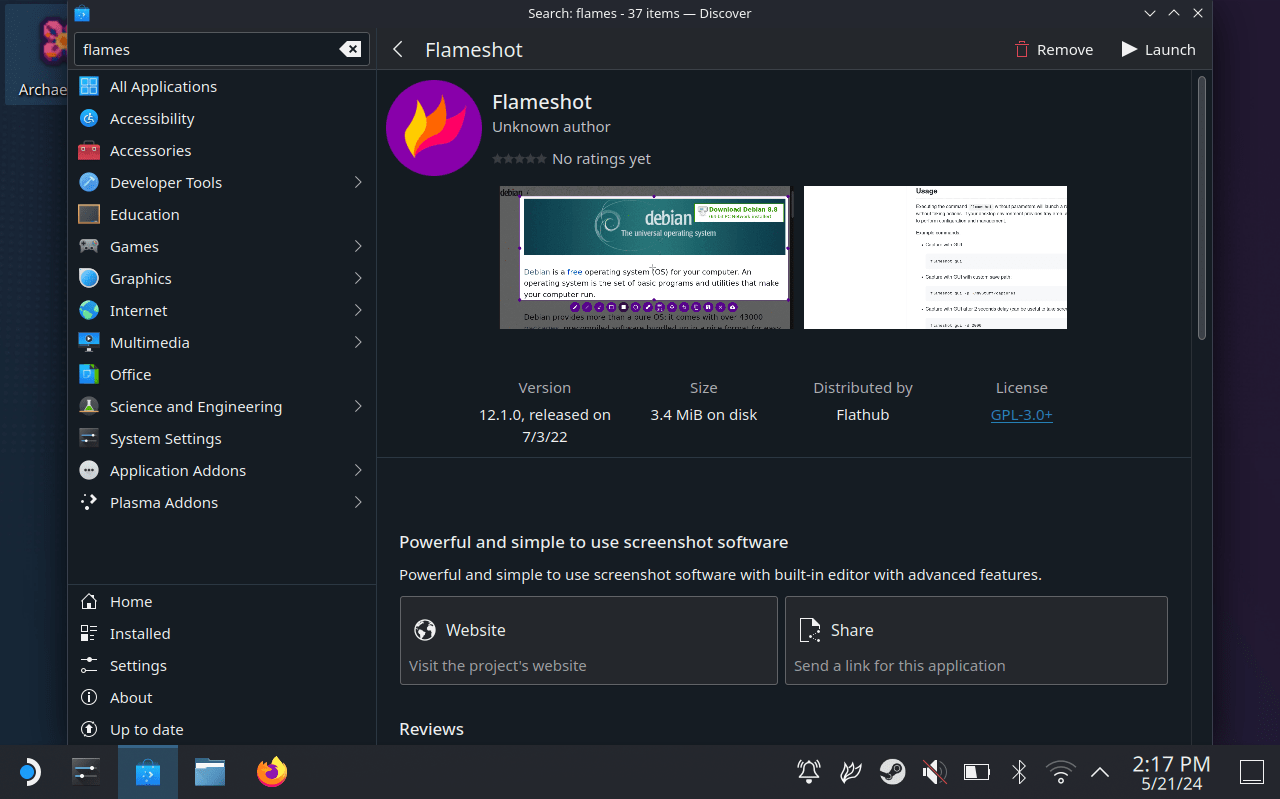This screenshot has height=799, width=1280.
Task: Go back using the arrow beside Flameshot
Action: pyautogui.click(x=398, y=49)
